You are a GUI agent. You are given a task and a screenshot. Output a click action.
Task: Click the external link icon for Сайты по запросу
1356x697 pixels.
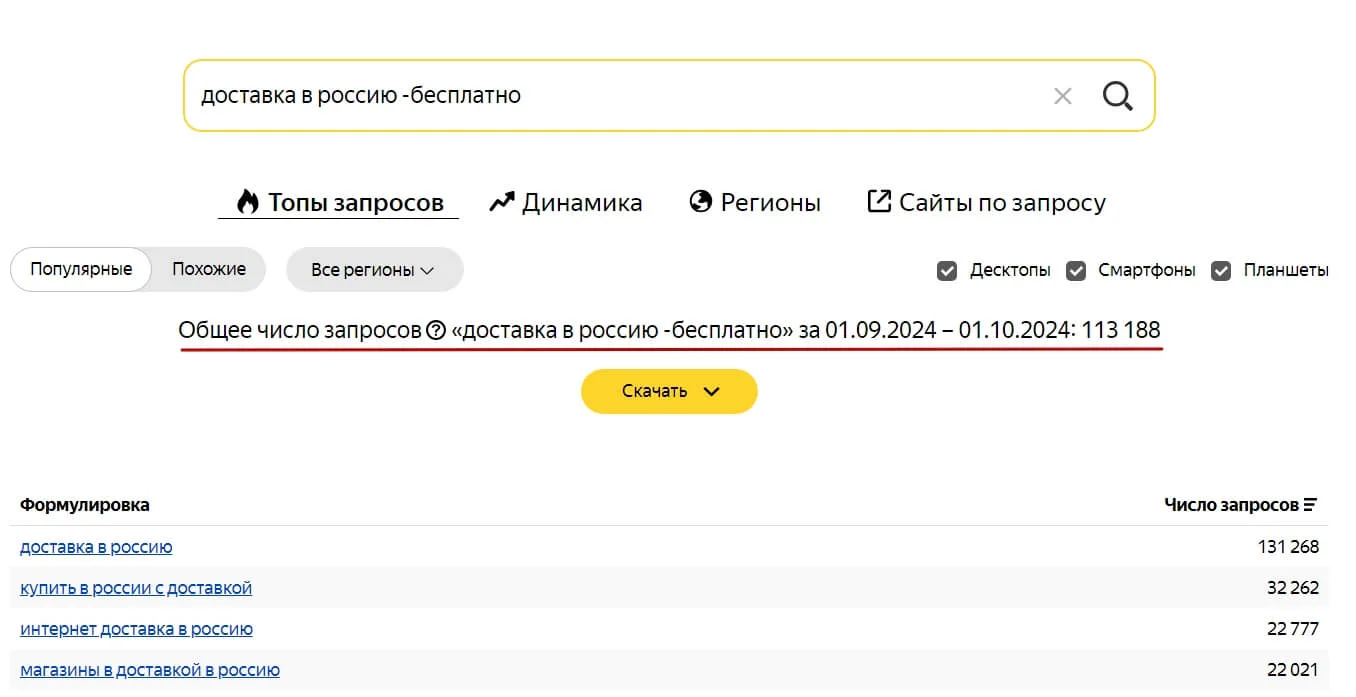coord(878,202)
